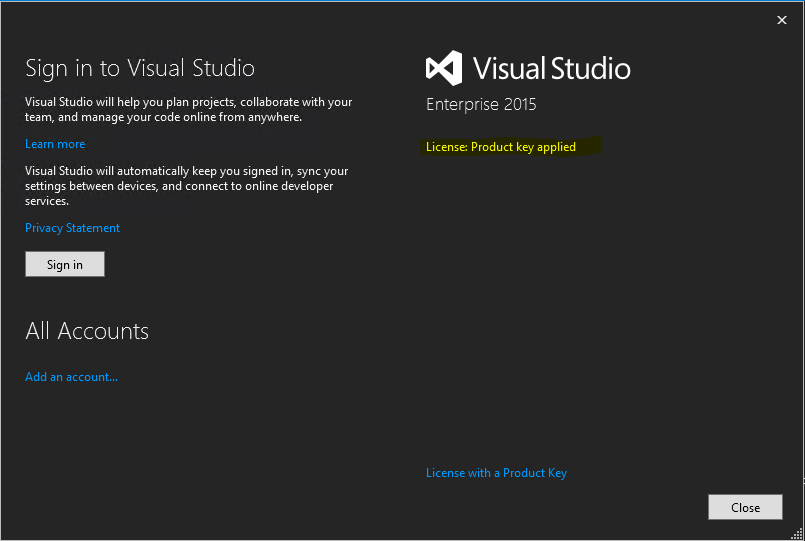Image resolution: width=805 pixels, height=541 pixels.
Task: Click the resize grip in the dialog corner
Action: (x=797, y=534)
